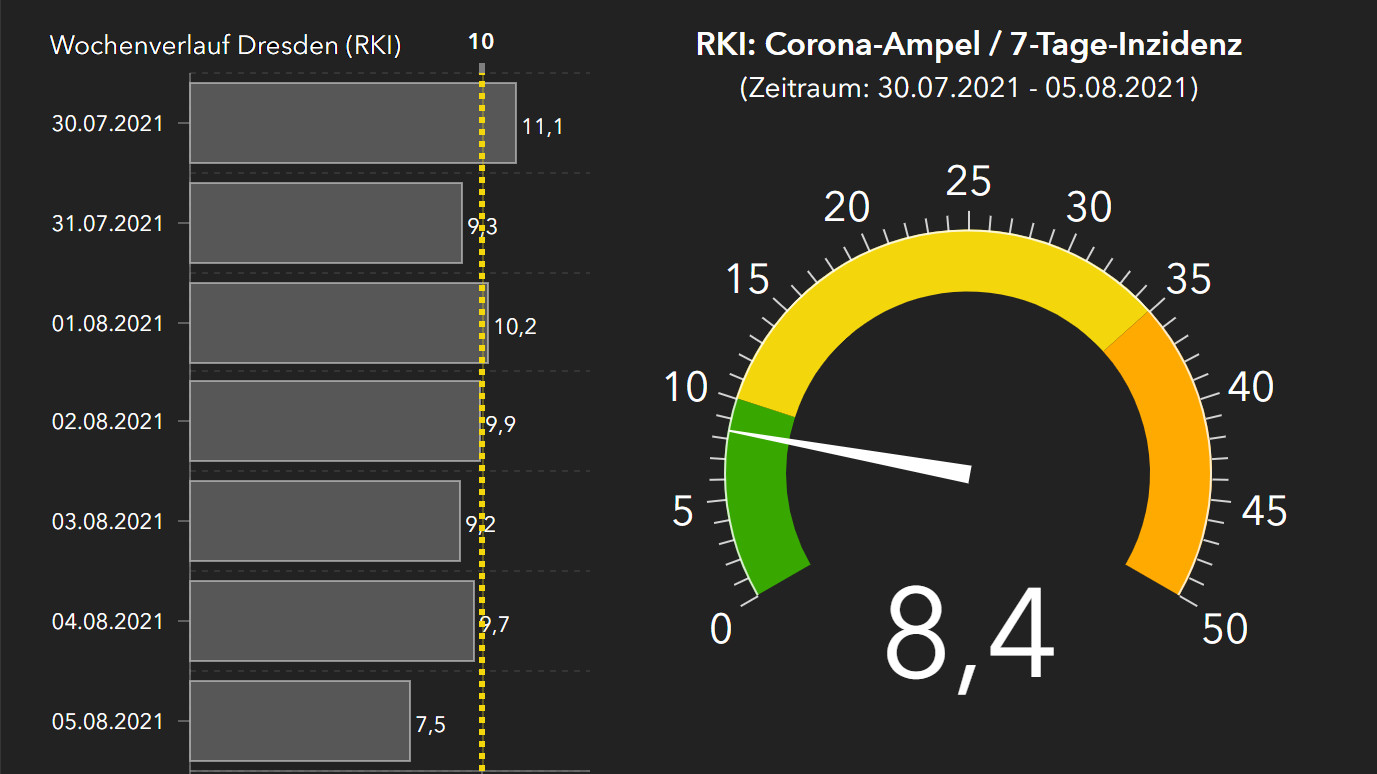Click the "Wochenverlauf Dresden (RKI)" chart title
Screen dimensions: 1377x774
point(225,45)
